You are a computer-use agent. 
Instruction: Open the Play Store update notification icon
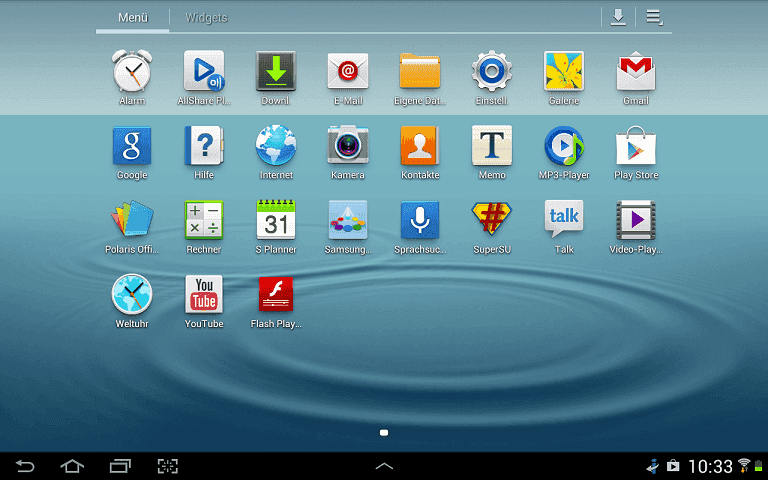(673, 465)
